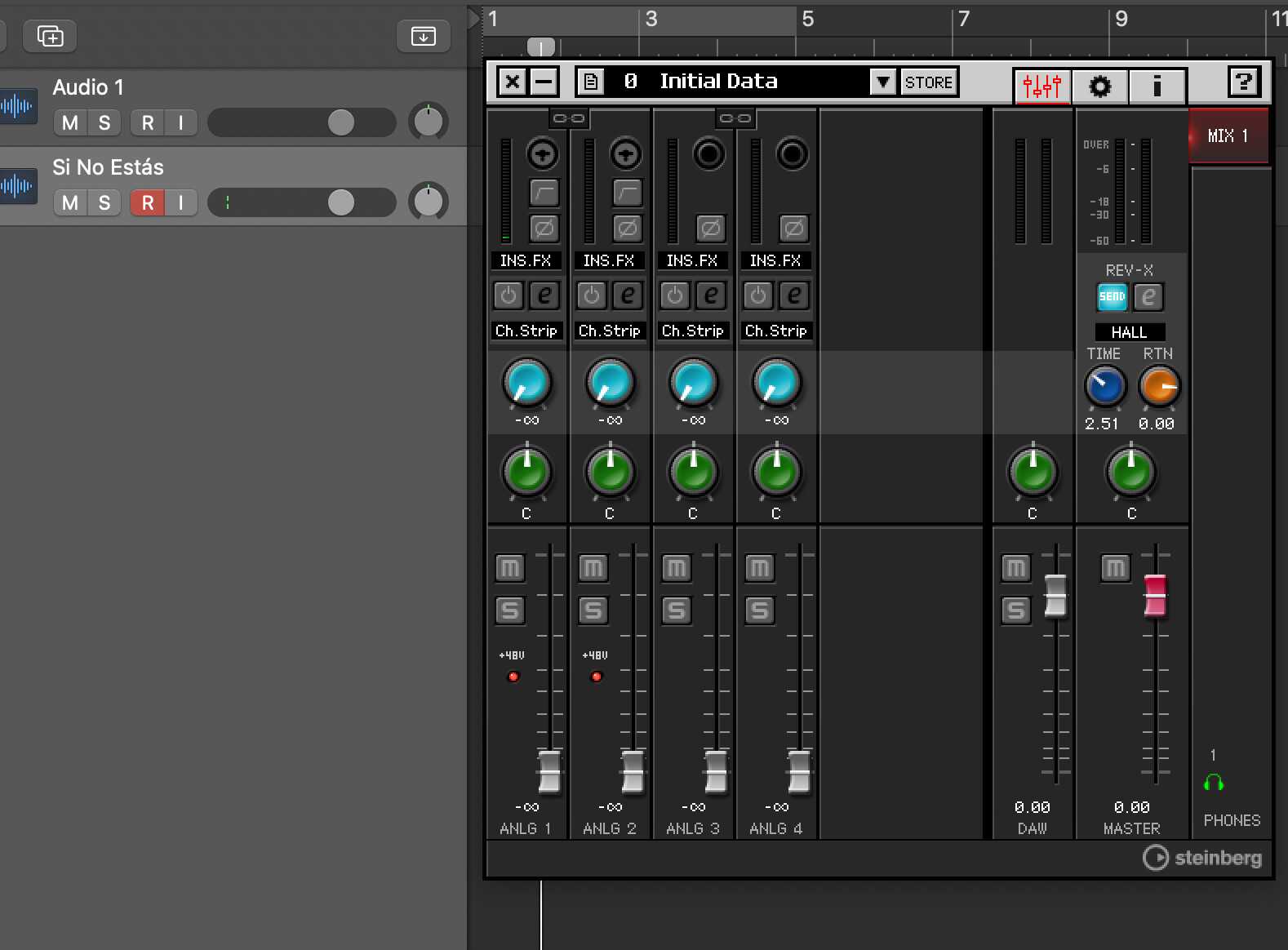Enable high-pass filter on ANLG 1
This screenshot has width=1288, height=950.
click(x=544, y=193)
